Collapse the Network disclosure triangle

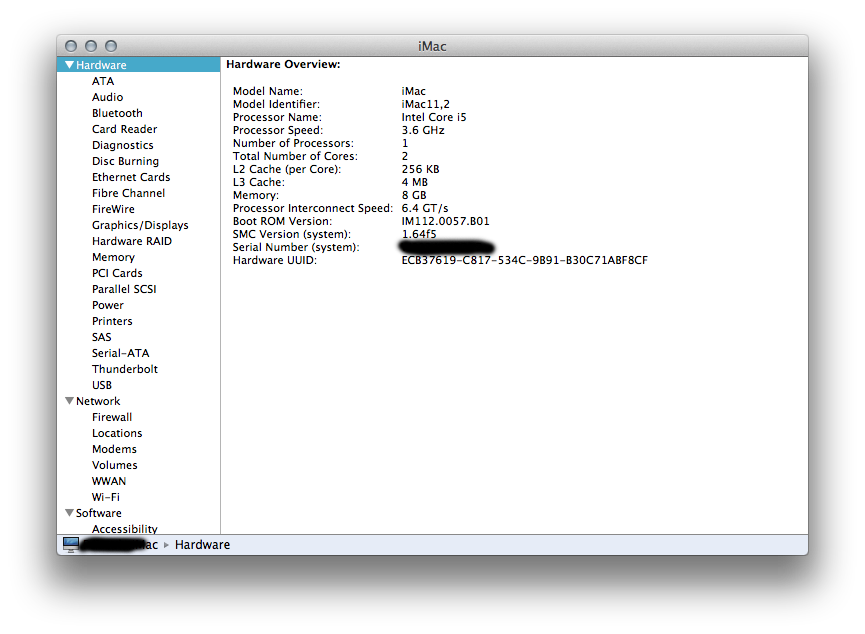click(x=70, y=401)
